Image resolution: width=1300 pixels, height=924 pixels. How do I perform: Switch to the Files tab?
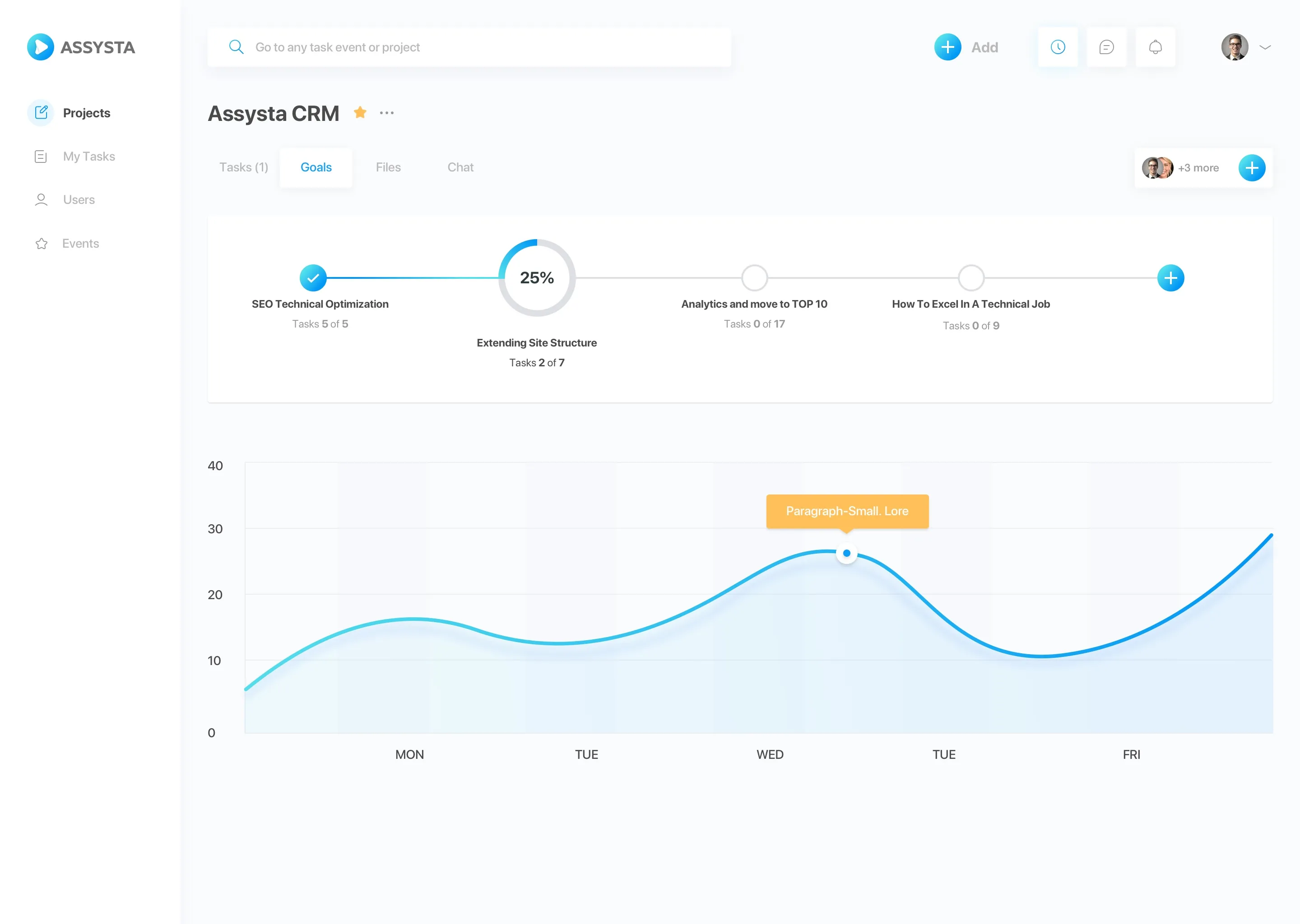[x=388, y=167]
